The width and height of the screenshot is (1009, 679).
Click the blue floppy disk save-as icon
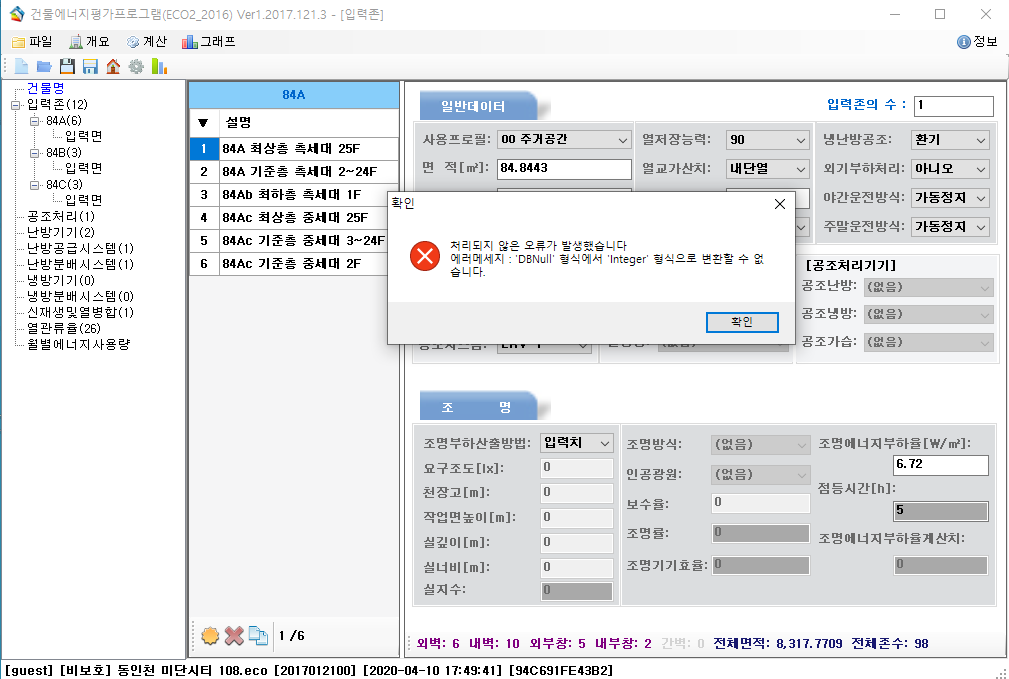tap(90, 66)
